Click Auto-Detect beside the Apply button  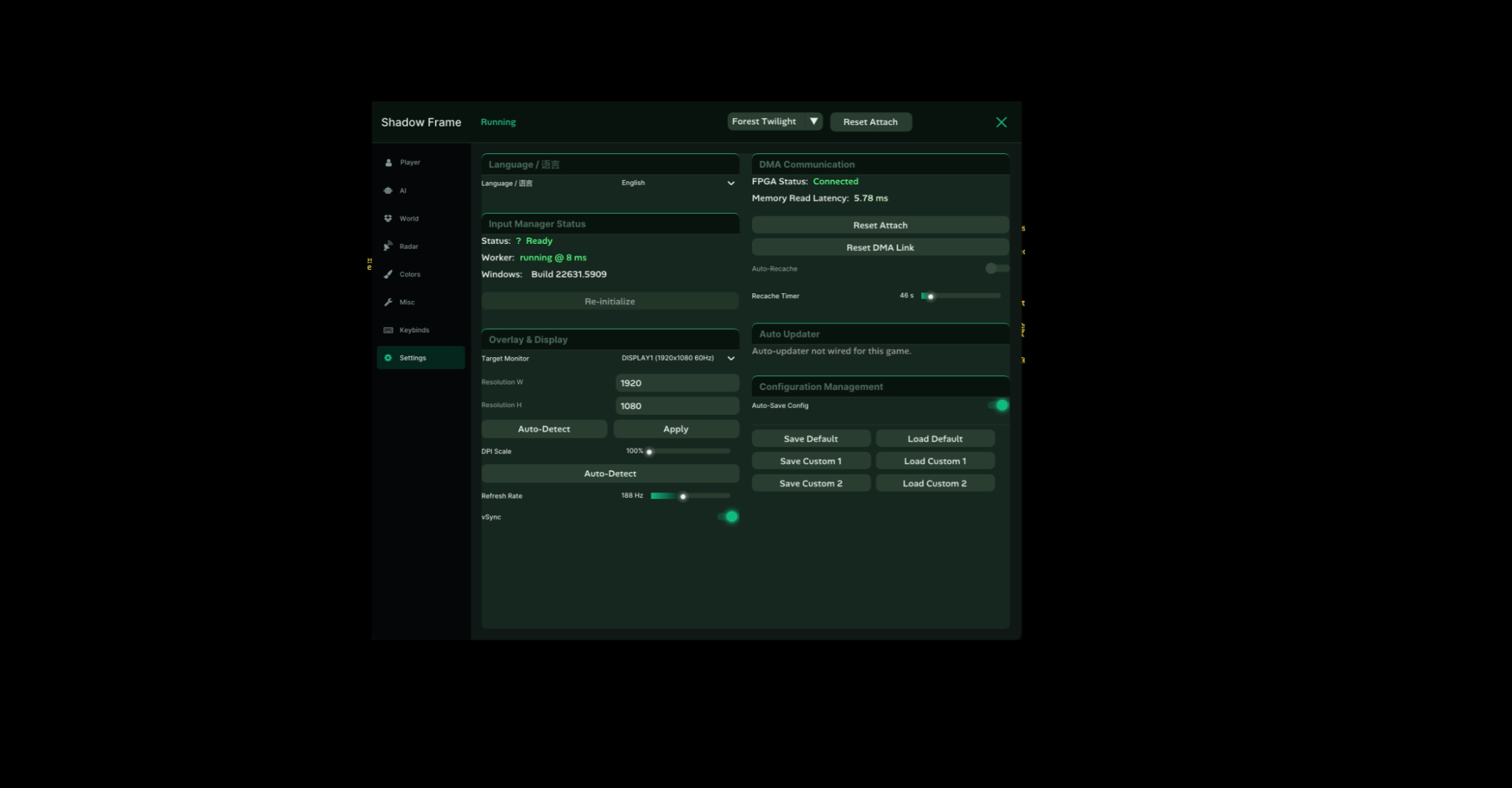click(x=544, y=429)
